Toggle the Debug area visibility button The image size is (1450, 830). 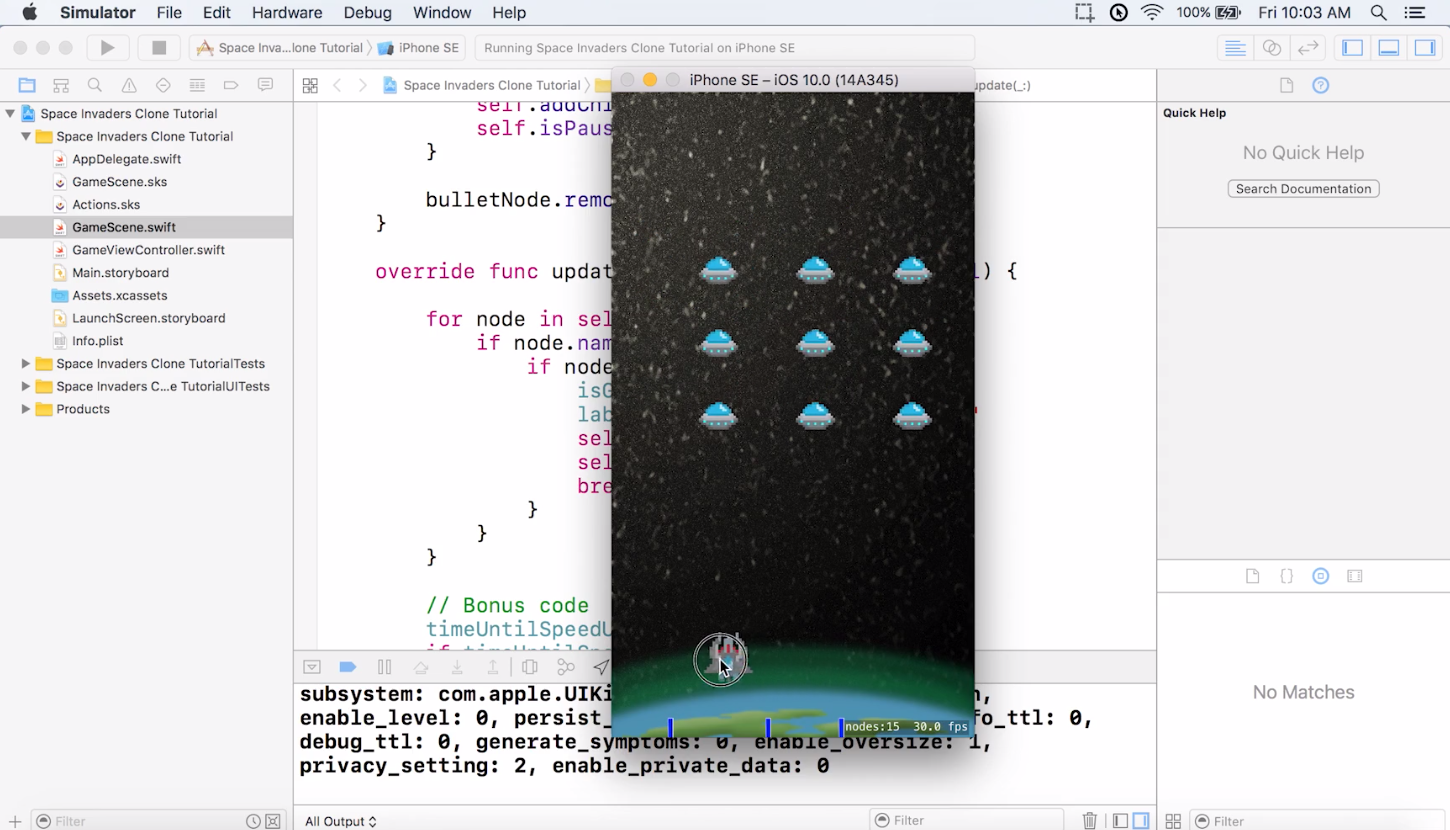1389,48
